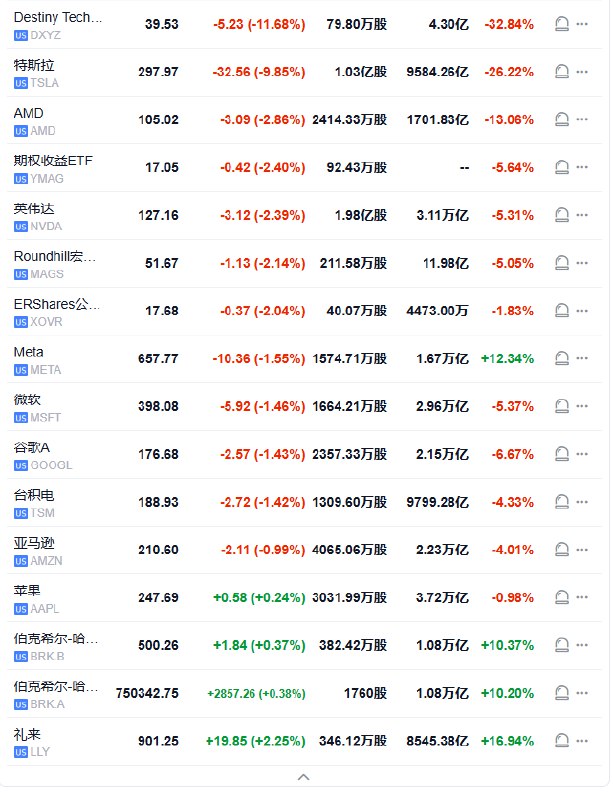Set alert bell for NVDA row

click(x=561, y=215)
